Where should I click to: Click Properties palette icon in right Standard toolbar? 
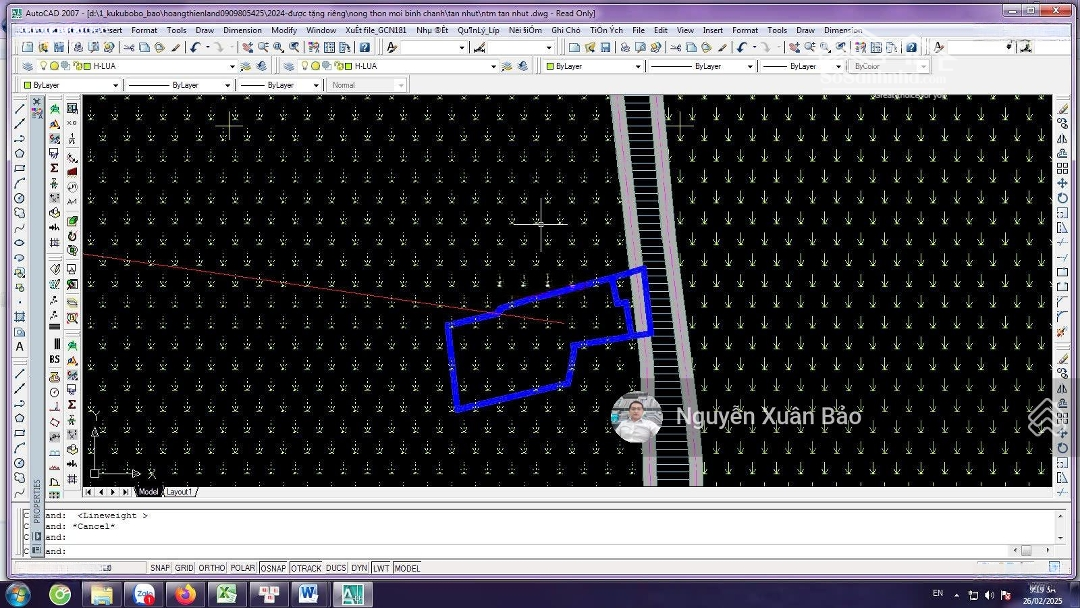pos(860,47)
